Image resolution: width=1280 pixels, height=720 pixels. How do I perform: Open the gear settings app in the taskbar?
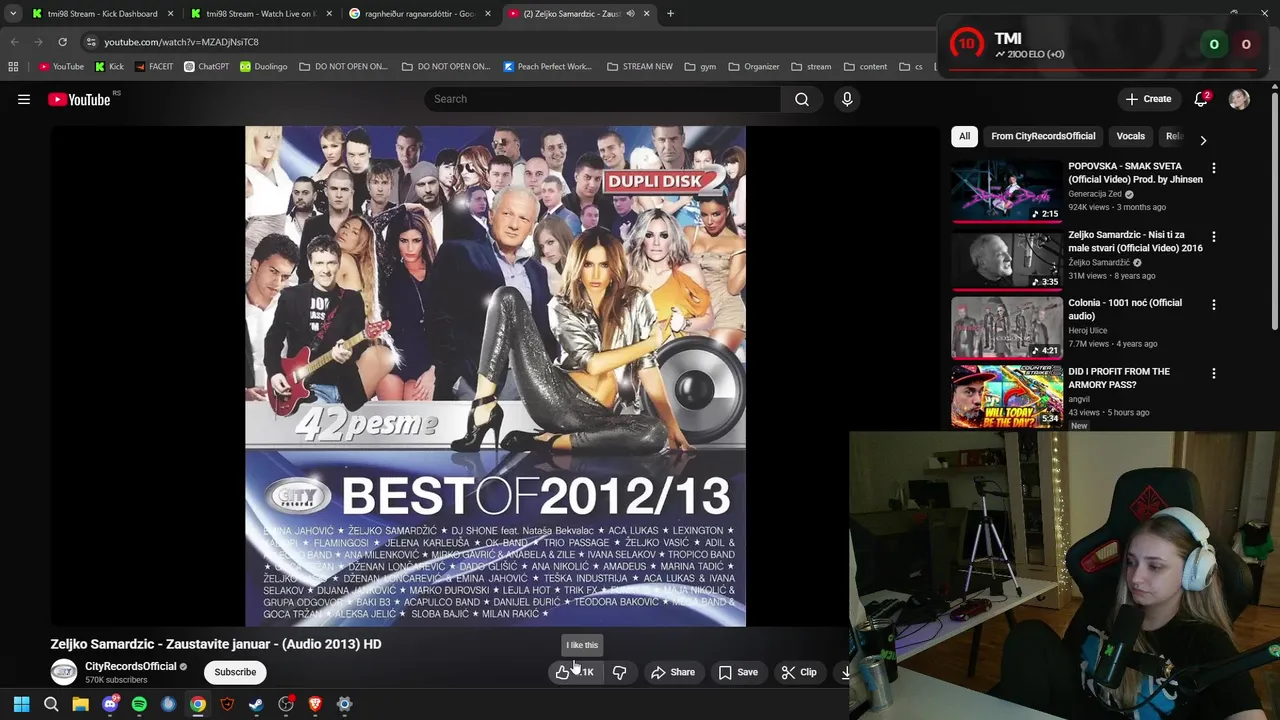(x=344, y=704)
